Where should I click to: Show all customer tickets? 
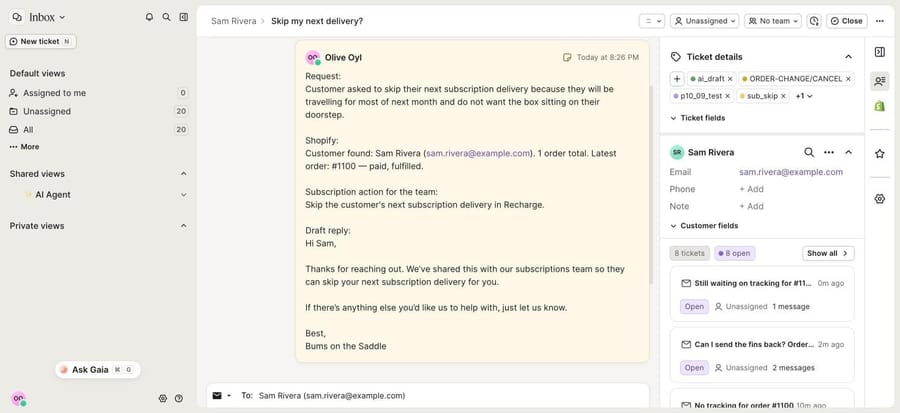click(828, 254)
